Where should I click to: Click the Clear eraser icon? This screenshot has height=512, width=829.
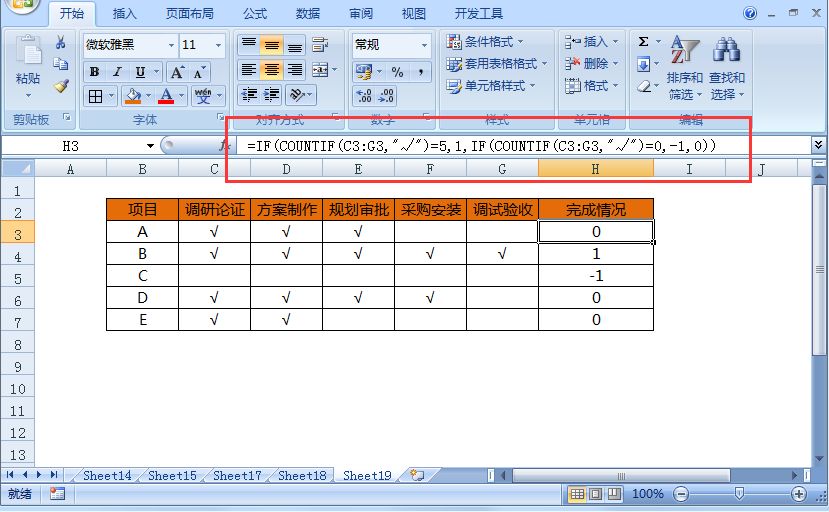click(643, 86)
